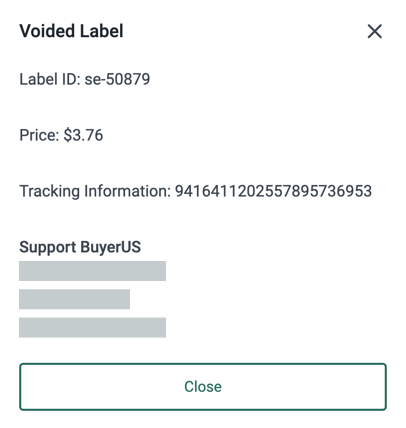The width and height of the screenshot is (406, 428).
Task: Click the word Tracking in the tracking line
Action: [50, 191]
